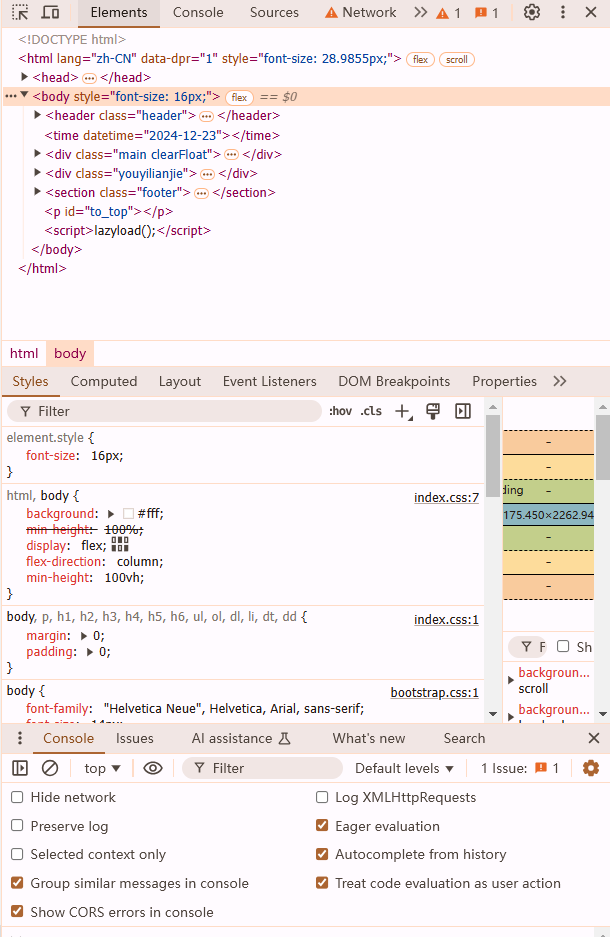Enable Selected context only checkbox
Image resolution: width=610 pixels, height=937 pixels.
[17, 854]
